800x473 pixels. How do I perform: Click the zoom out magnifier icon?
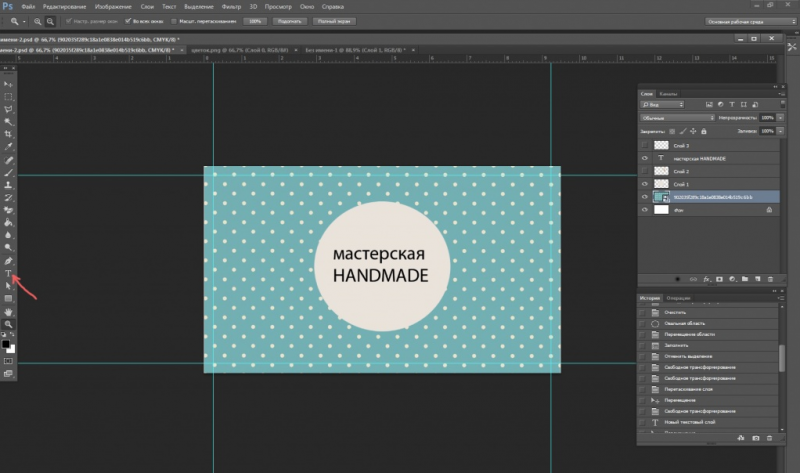click(51, 20)
